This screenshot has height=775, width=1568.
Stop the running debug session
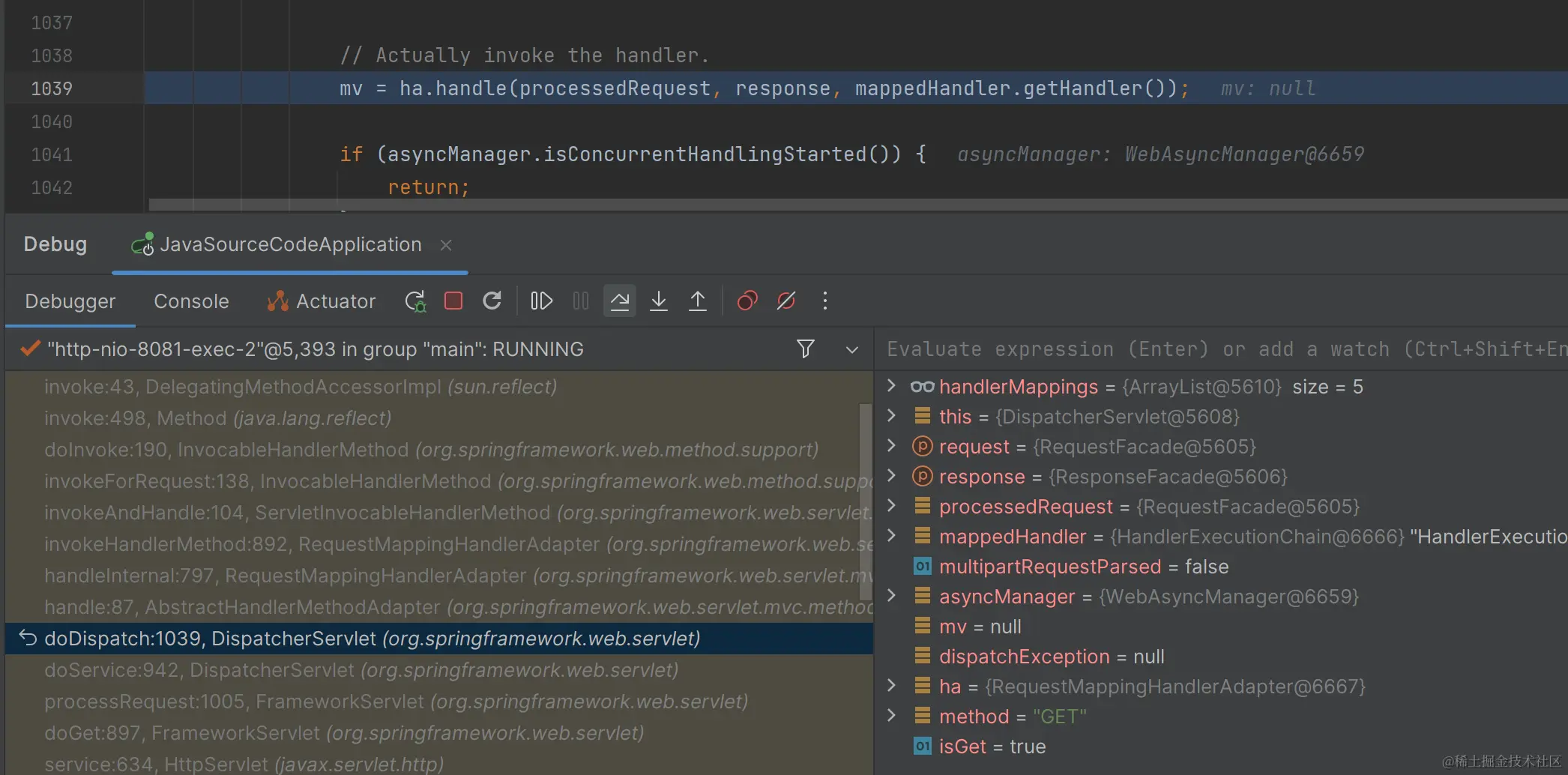point(453,301)
